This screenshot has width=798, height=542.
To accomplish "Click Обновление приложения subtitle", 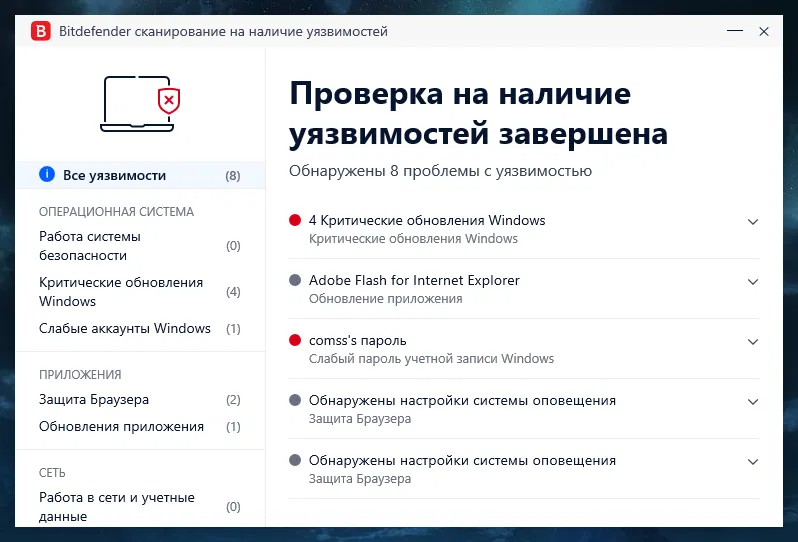I will point(385,299).
